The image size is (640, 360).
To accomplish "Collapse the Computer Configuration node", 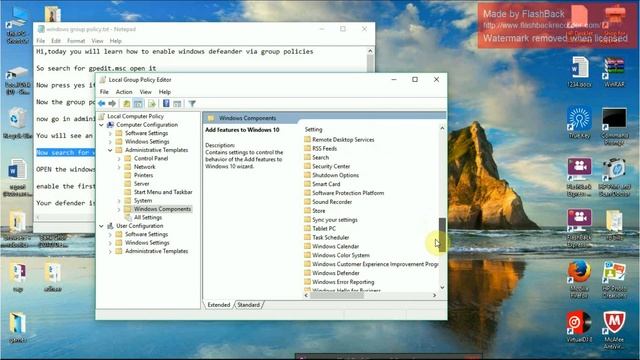I will [102, 124].
